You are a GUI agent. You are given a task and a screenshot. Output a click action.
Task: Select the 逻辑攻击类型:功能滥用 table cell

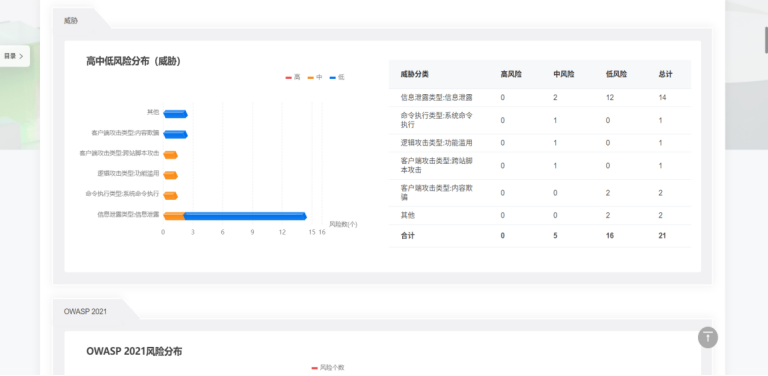tap(436, 143)
